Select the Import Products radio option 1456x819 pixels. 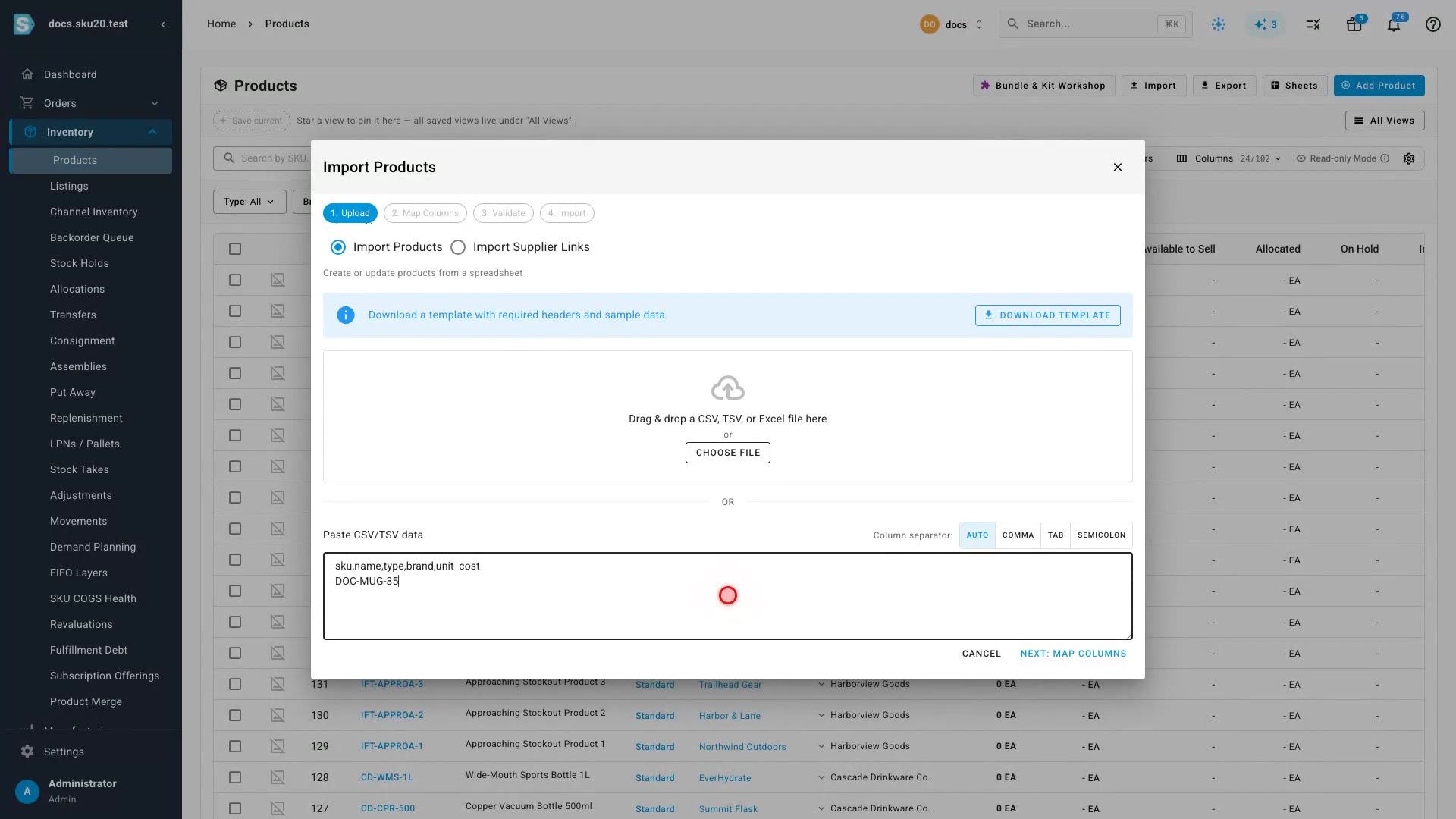[x=338, y=247]
